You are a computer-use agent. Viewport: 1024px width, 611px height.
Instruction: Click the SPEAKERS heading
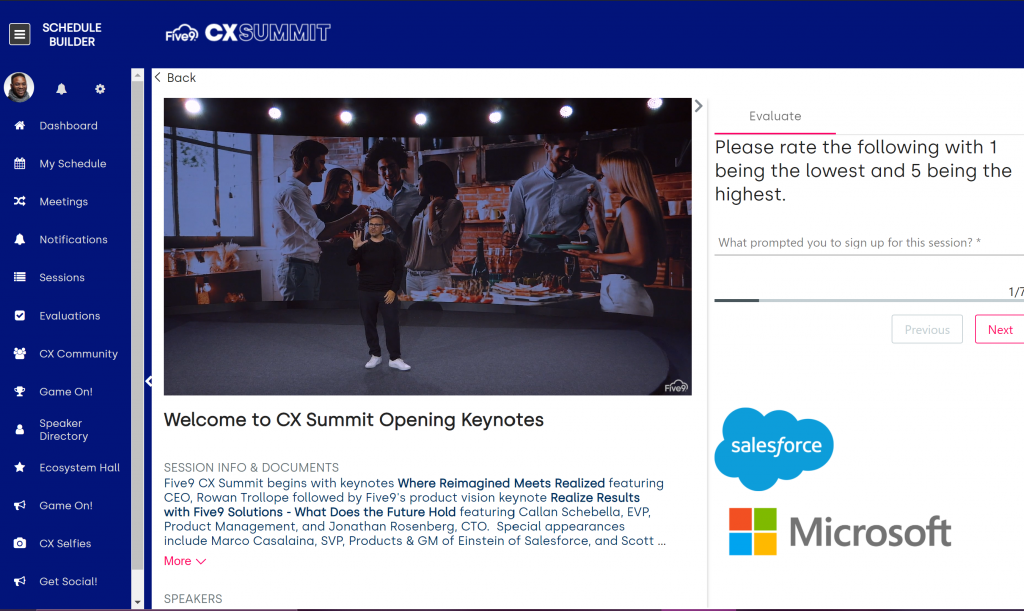point(193,599)
